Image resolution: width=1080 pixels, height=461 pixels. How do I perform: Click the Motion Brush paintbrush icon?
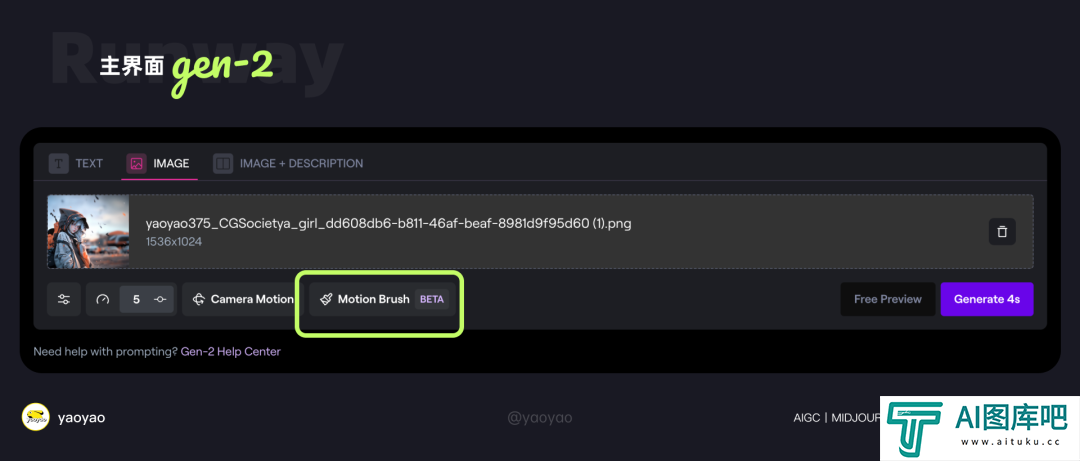[326, 299]
